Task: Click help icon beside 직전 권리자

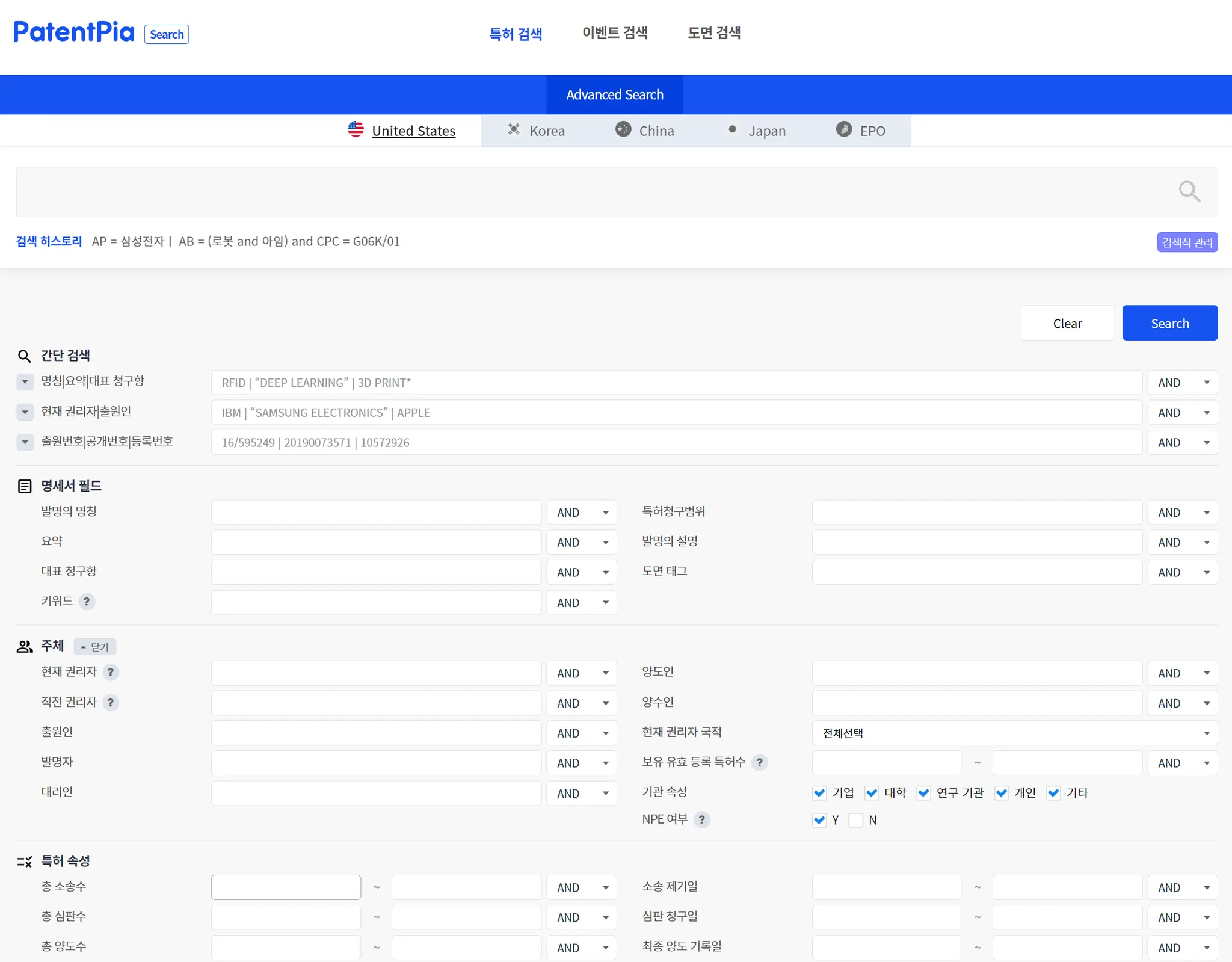Action: (x=111, y=702)
